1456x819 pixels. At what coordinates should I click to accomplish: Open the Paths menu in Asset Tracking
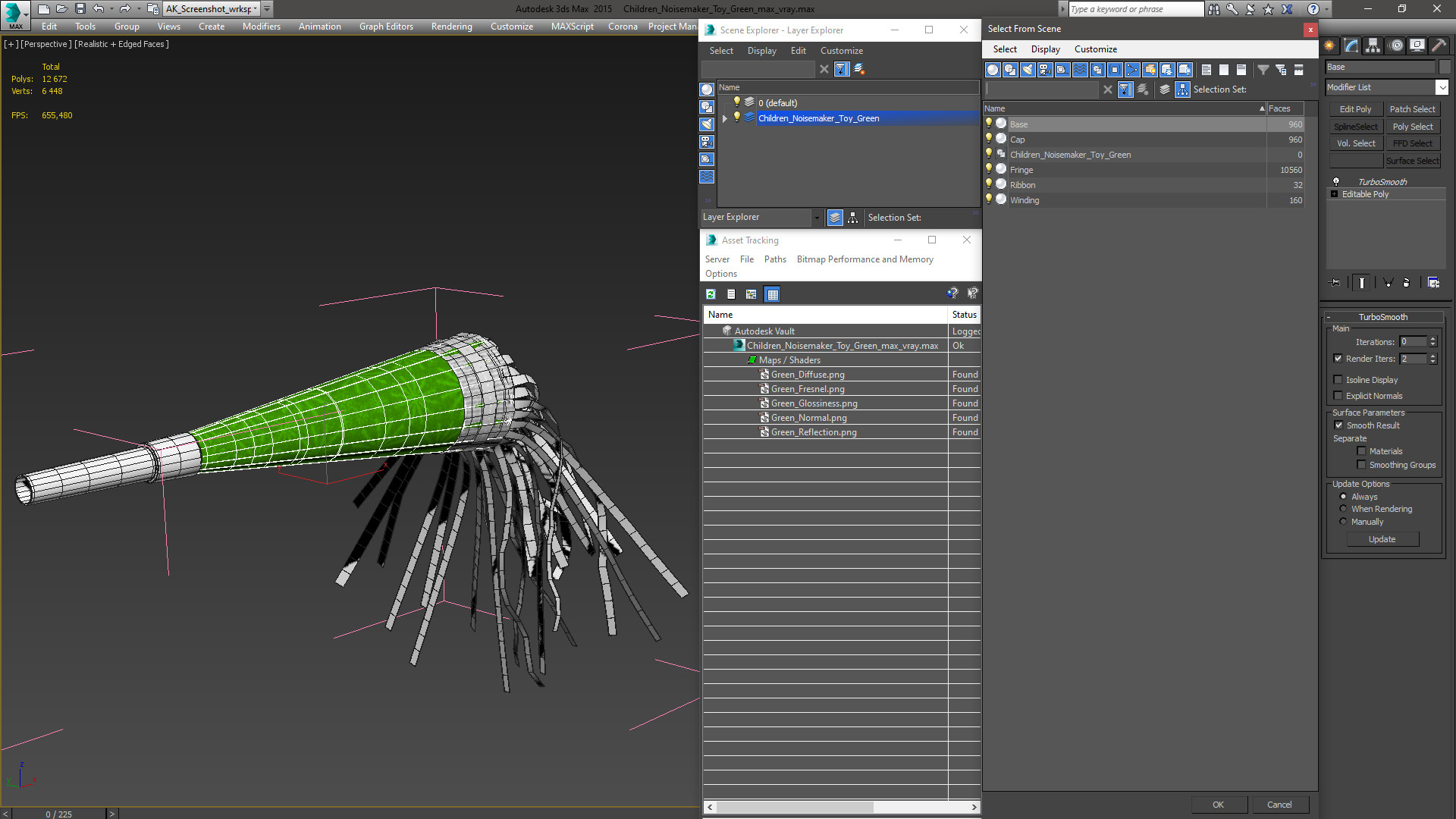click(x=774, y=259)
